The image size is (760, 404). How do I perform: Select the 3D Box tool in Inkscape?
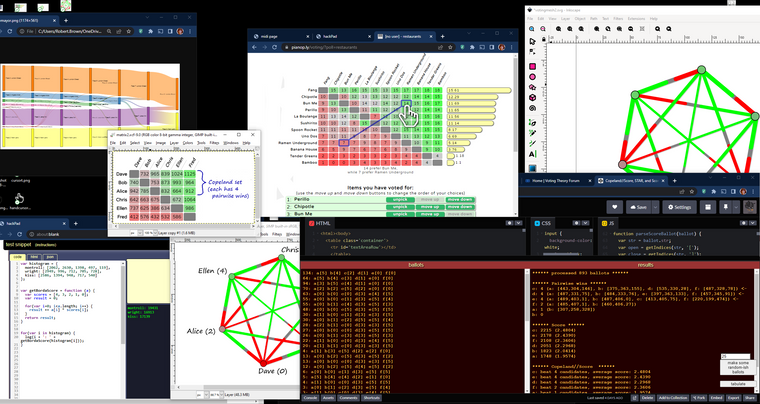click(532, 98)
